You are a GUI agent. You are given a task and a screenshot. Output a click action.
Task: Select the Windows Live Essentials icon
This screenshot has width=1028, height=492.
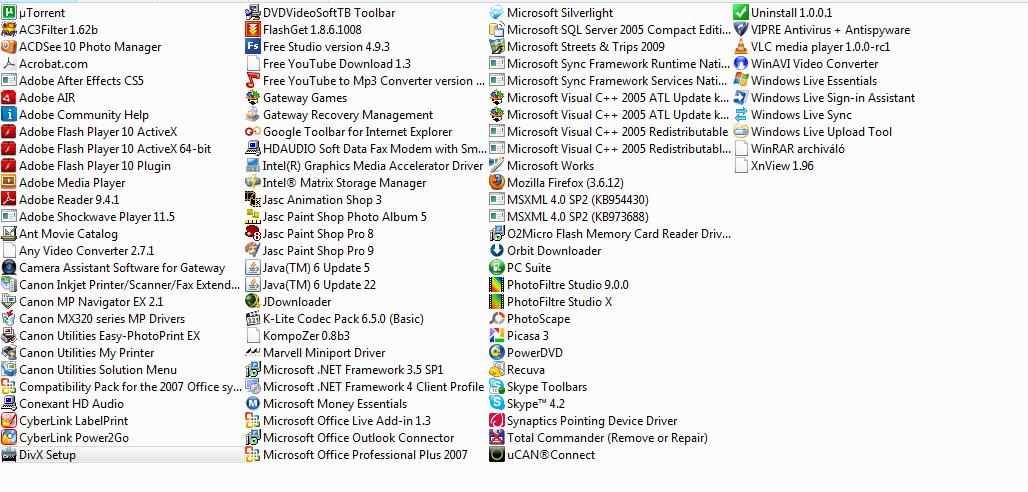click(740, 81)
